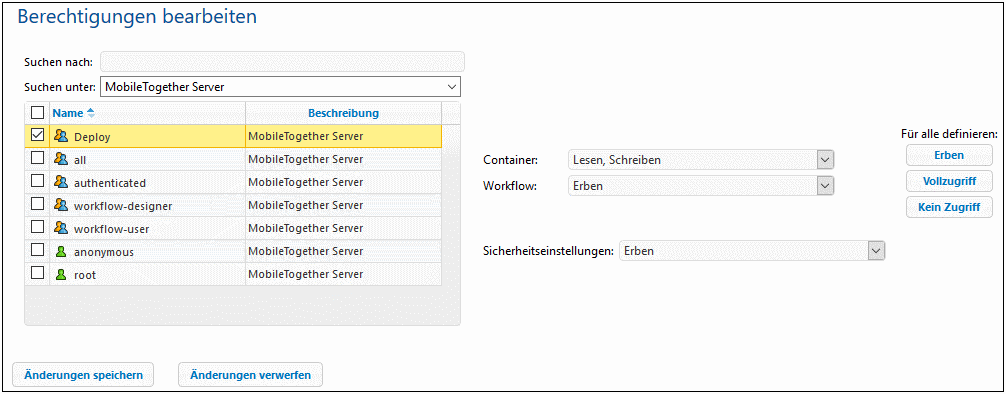This screenshot has width=1006, height=394.
Task: Click the root user icon
Action: [x=62, y=274]
